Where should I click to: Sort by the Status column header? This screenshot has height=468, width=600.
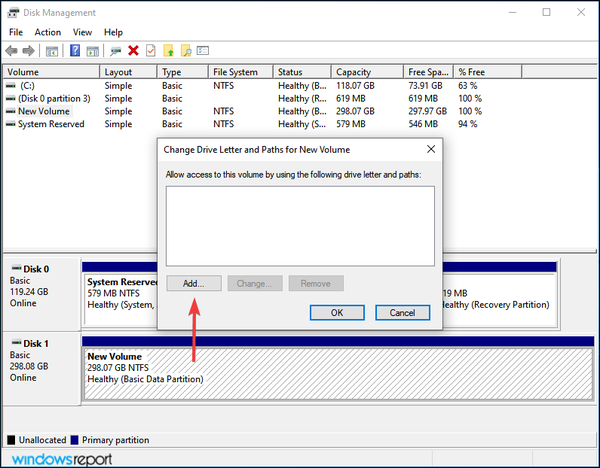point(302,72)
